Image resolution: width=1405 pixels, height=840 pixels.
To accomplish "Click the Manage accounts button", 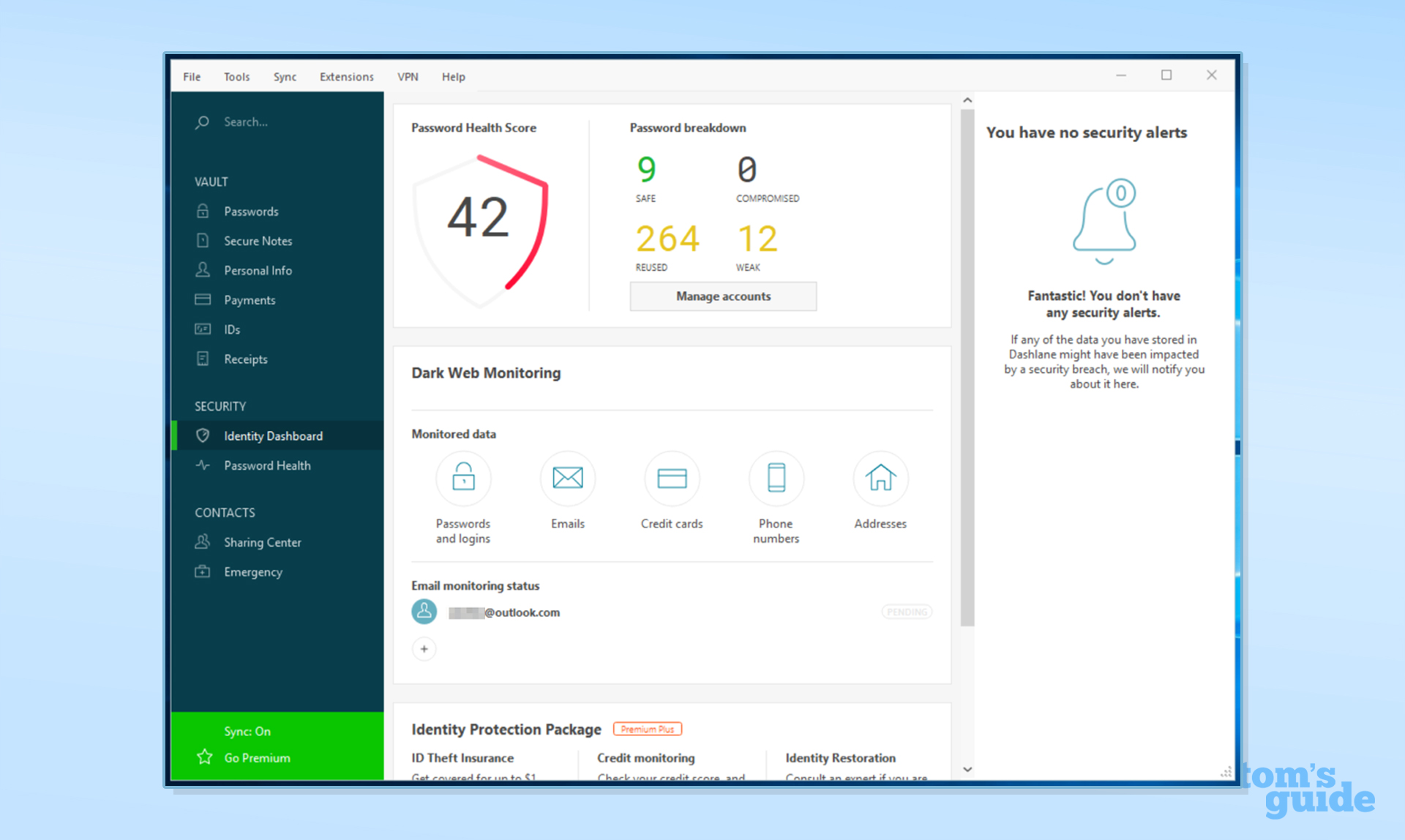I will tap(723, 296).
